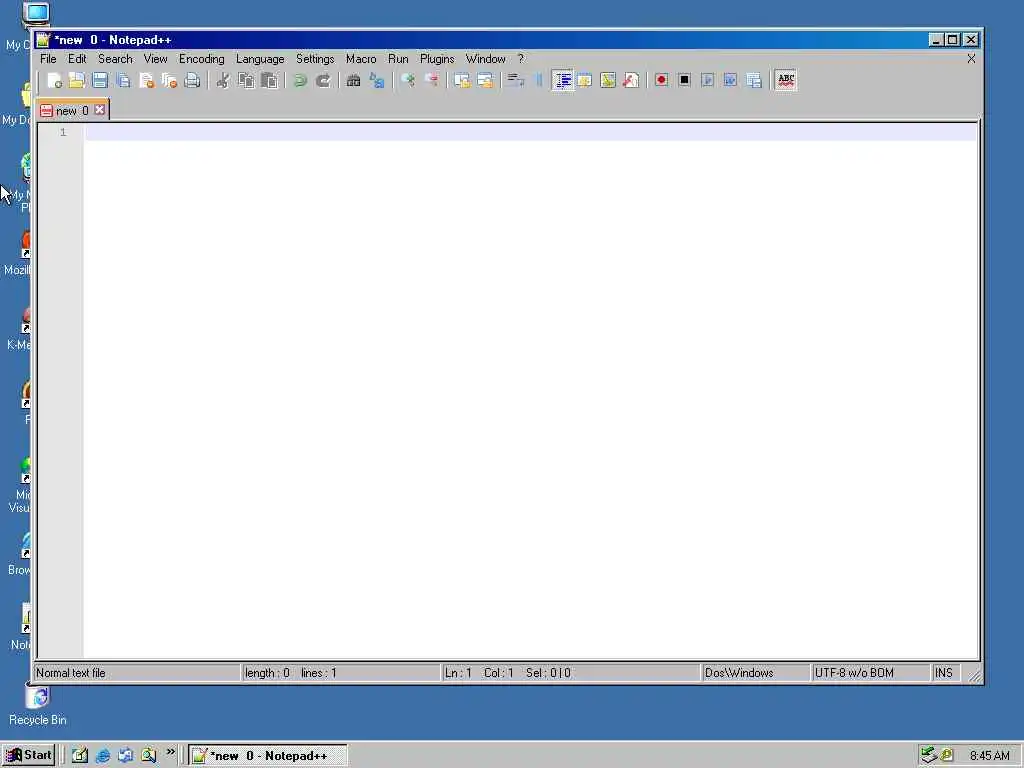The image size is (1024, 768).
Task: Click the Paste toolbar icon
Action: coord(269,80)
